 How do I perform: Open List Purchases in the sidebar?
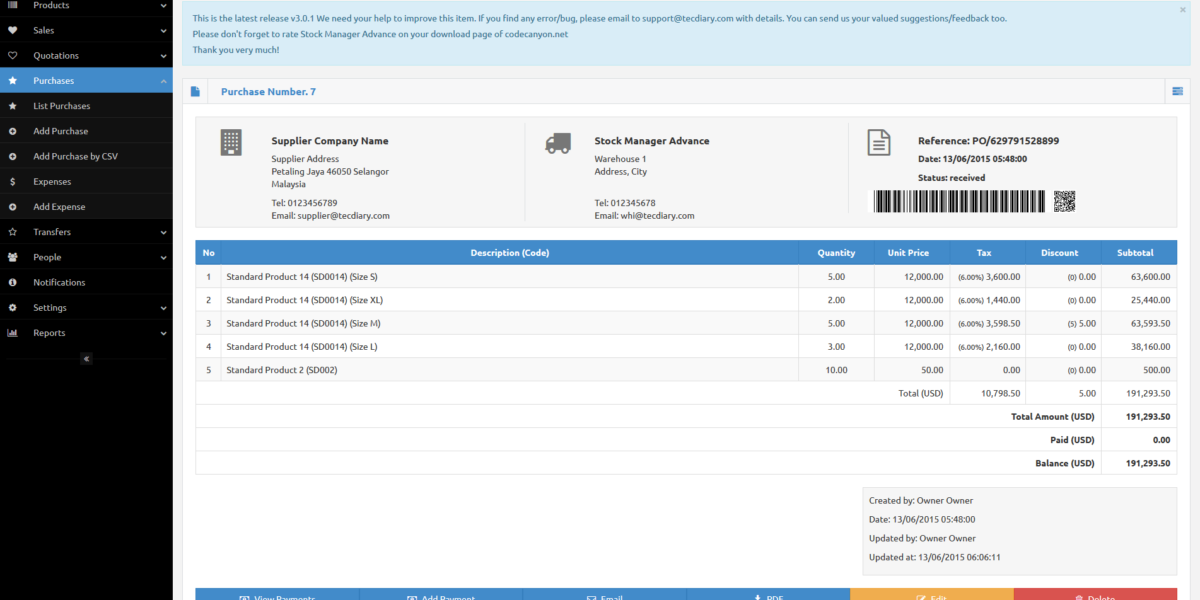pyautogui.click(x=62, y=106)
